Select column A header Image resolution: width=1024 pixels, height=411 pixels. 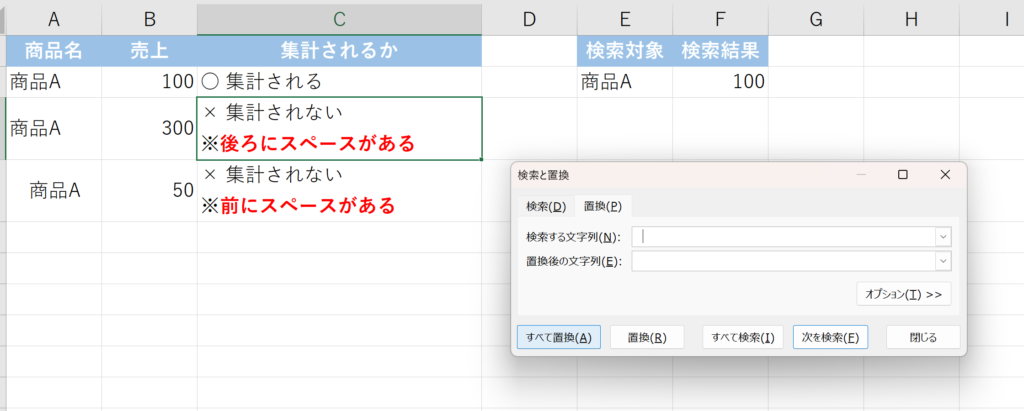click(x=53, y=18)
